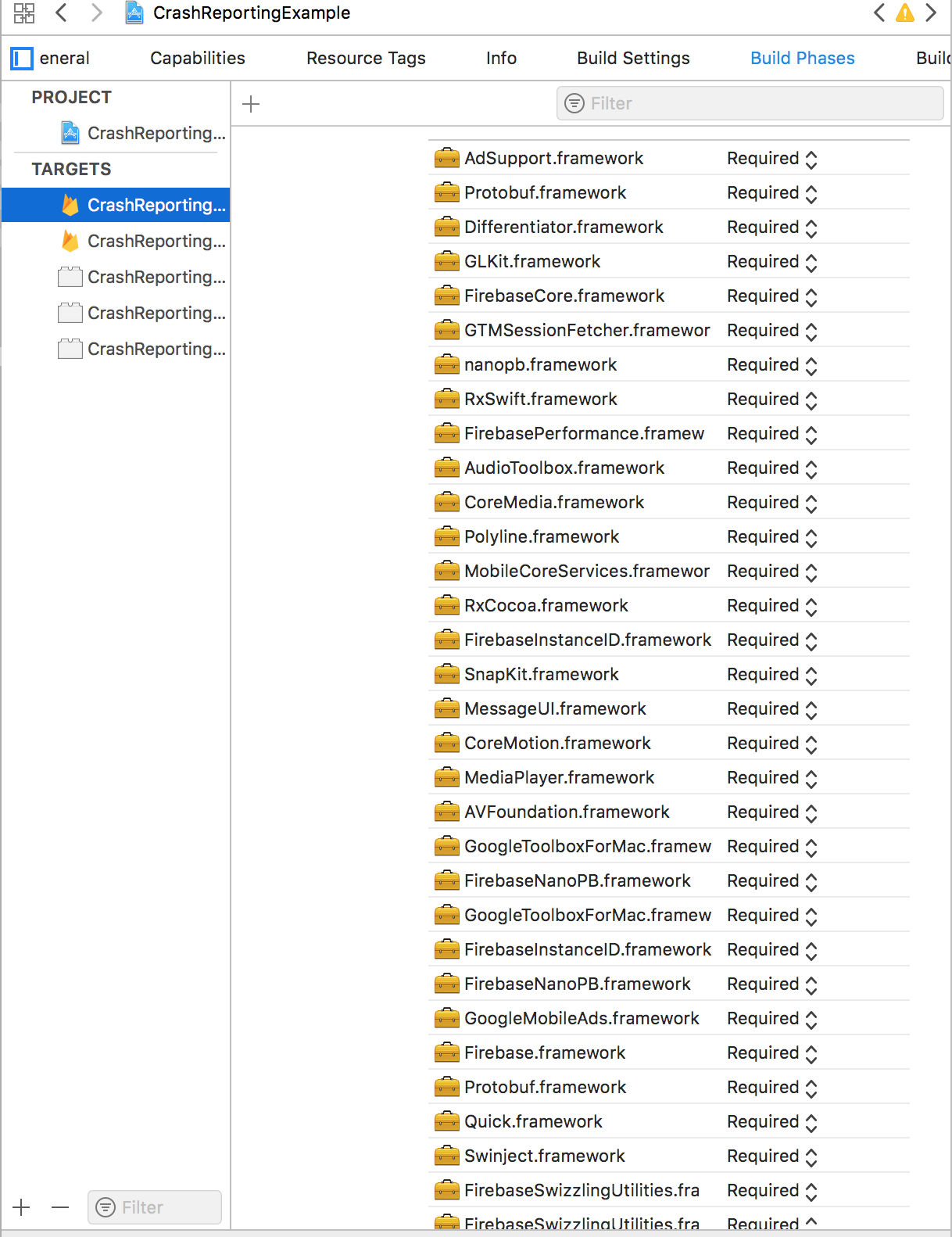Click the AdSupport.framework toolbox icon

click(447, 158)
